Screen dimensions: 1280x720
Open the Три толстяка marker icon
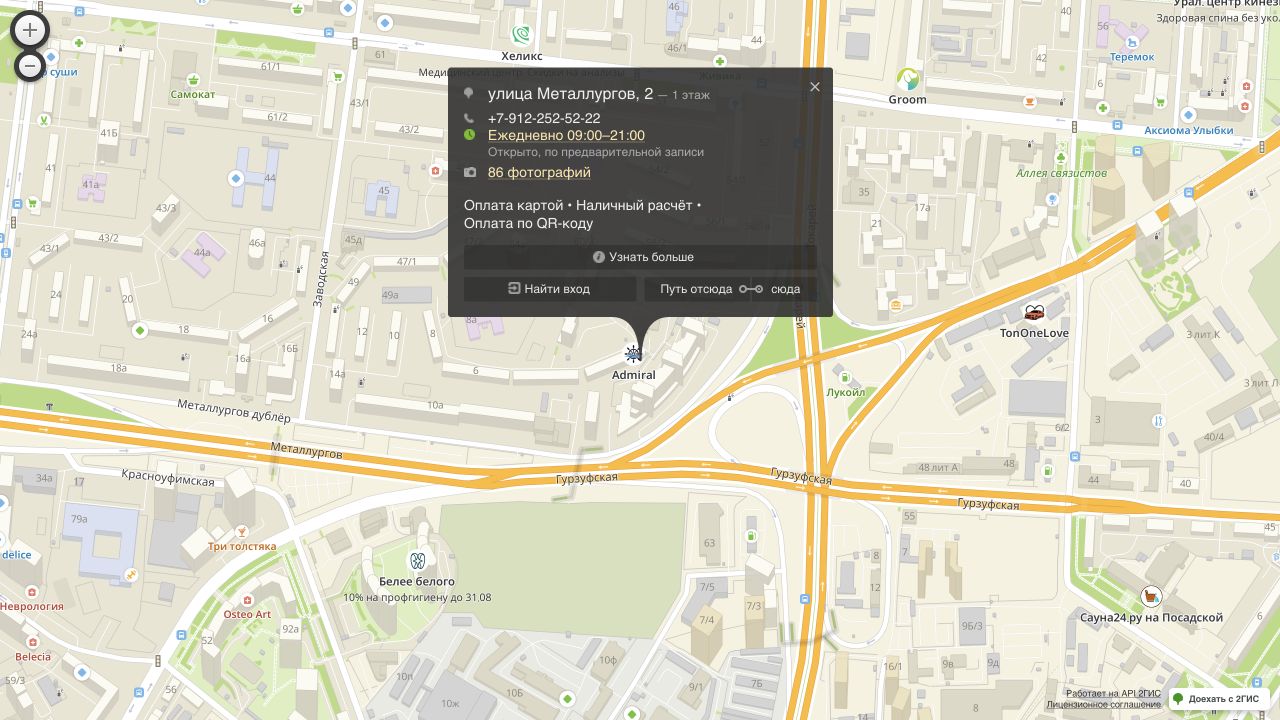(x=241, y=531)
